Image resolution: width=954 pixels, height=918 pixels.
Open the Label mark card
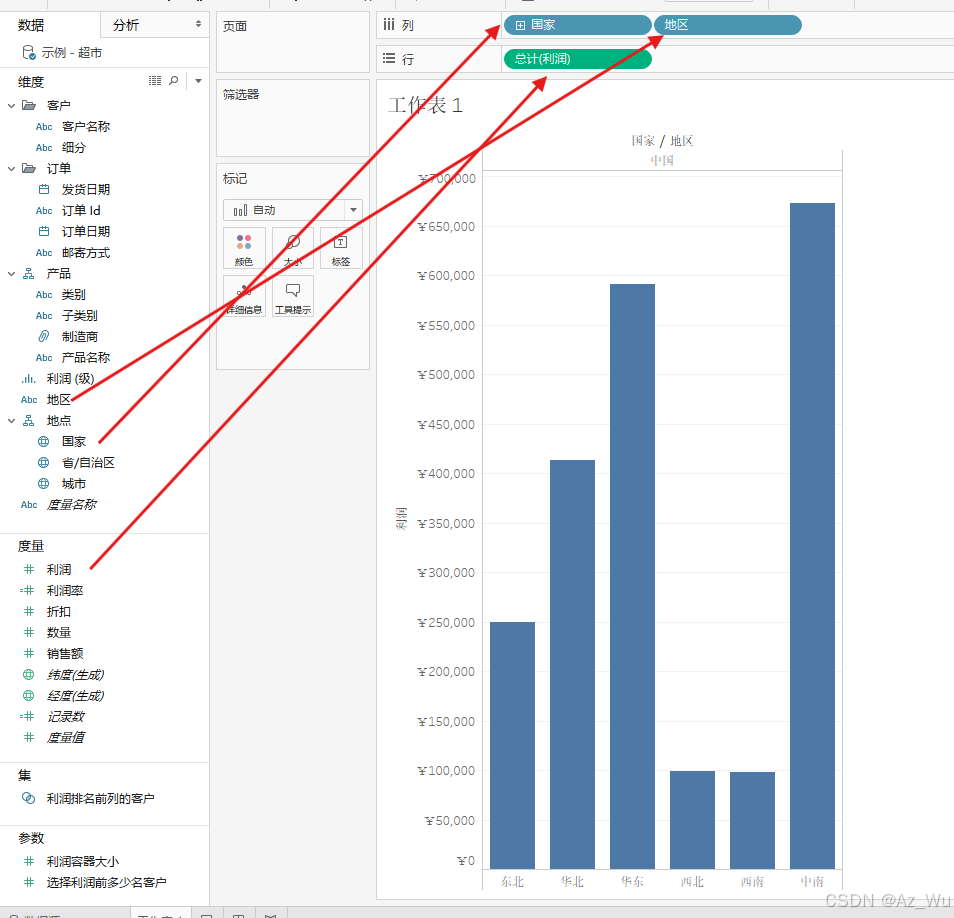click(x=341, y=248)
